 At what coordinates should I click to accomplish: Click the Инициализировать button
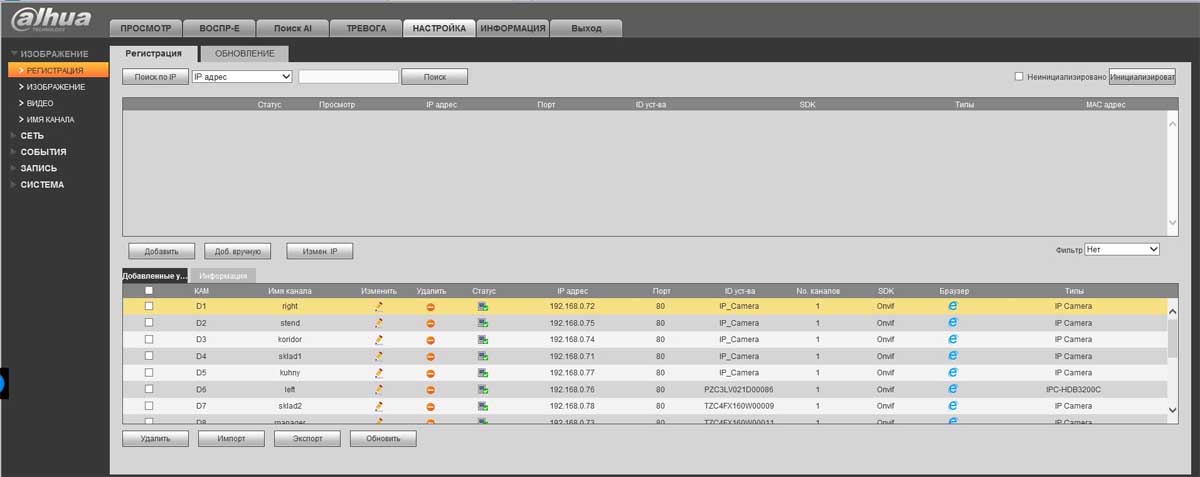[x=1142, y=77]
